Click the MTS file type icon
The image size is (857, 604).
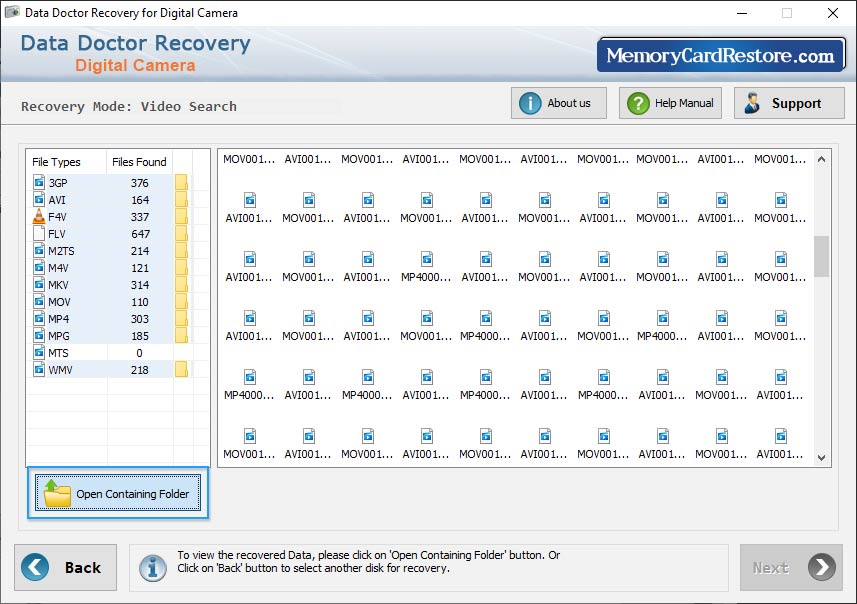39,352
